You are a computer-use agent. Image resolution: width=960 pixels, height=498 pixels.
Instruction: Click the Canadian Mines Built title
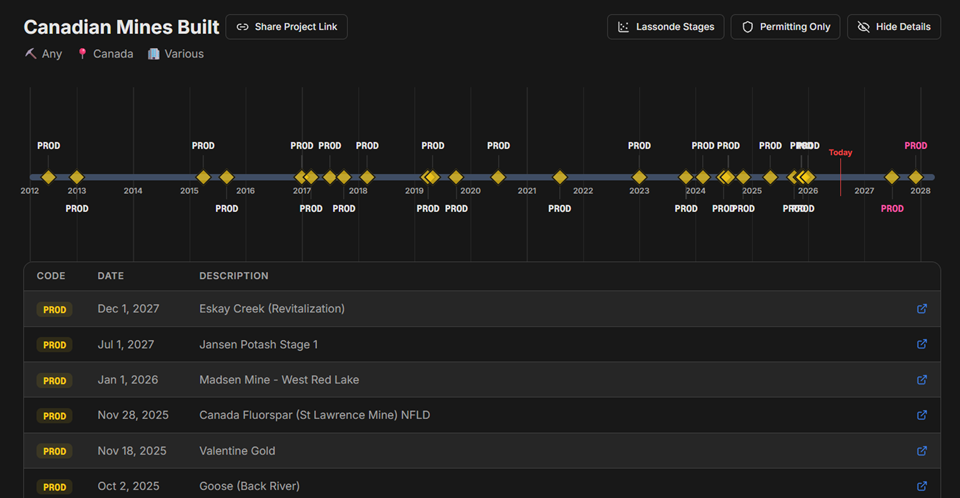(x=121, y=27)
